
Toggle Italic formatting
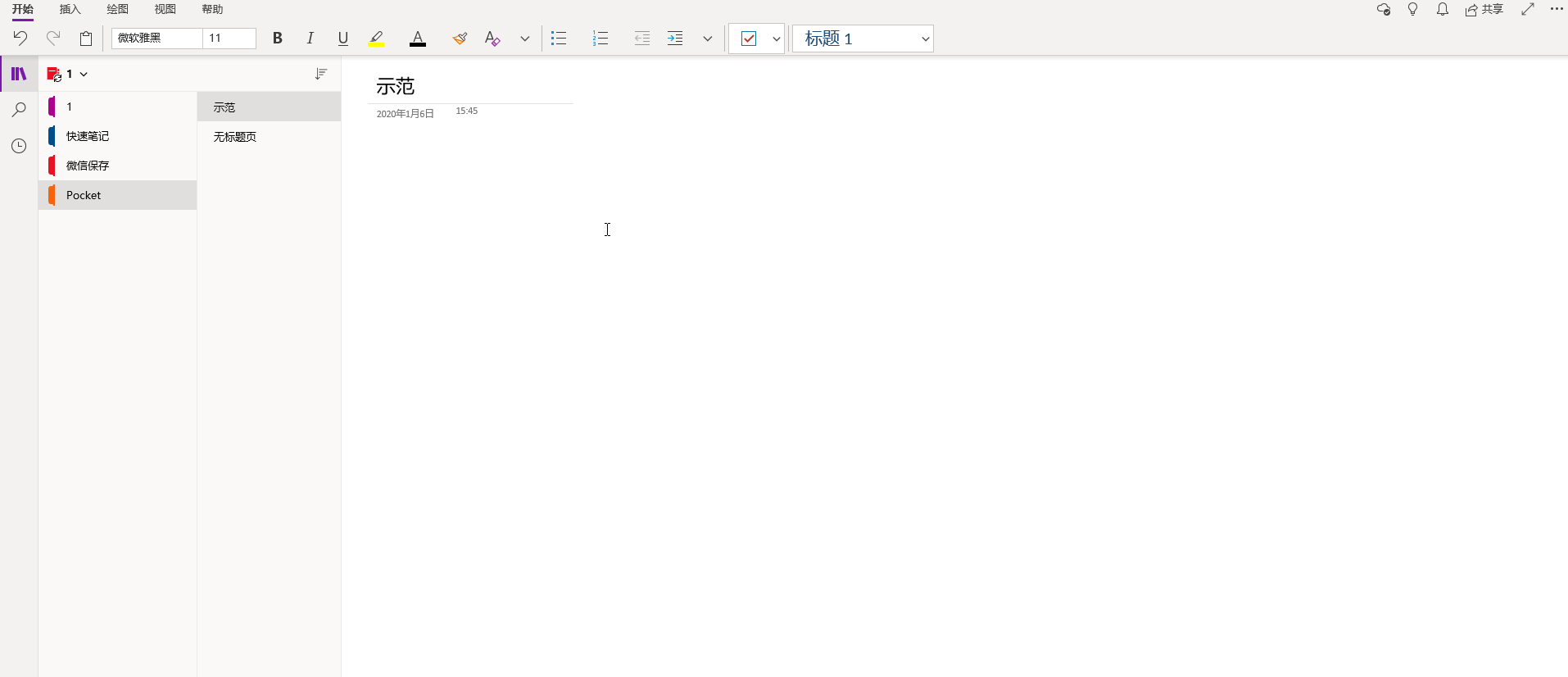click(310, 39)
